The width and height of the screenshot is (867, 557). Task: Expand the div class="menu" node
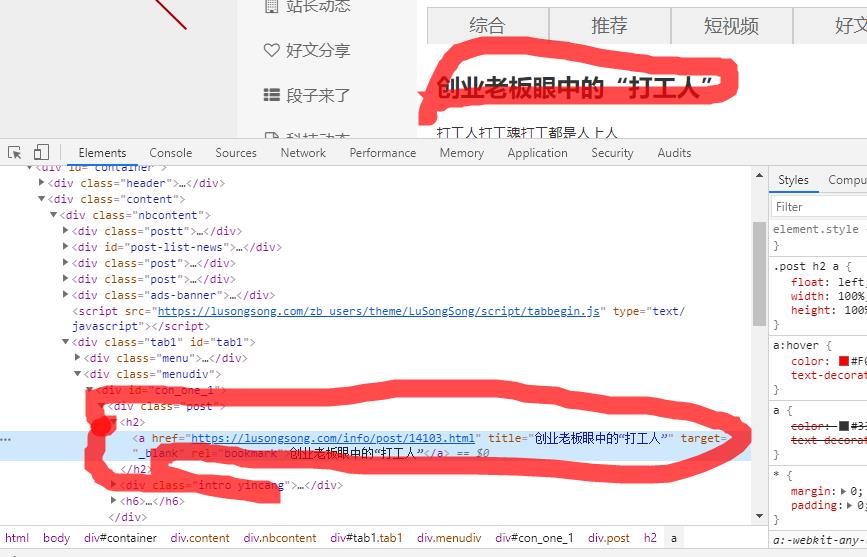(78, 357)
